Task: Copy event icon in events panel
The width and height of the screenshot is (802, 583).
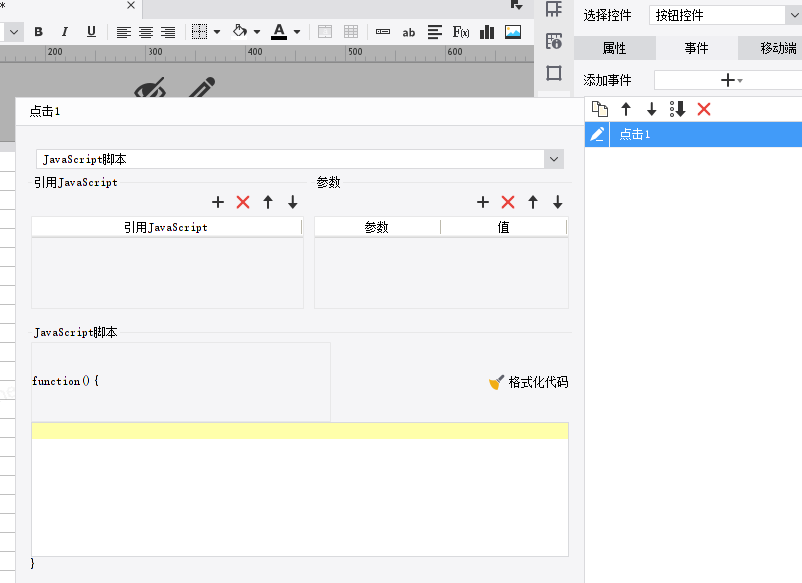Action: pyautogui.click(x=599, y=109)
